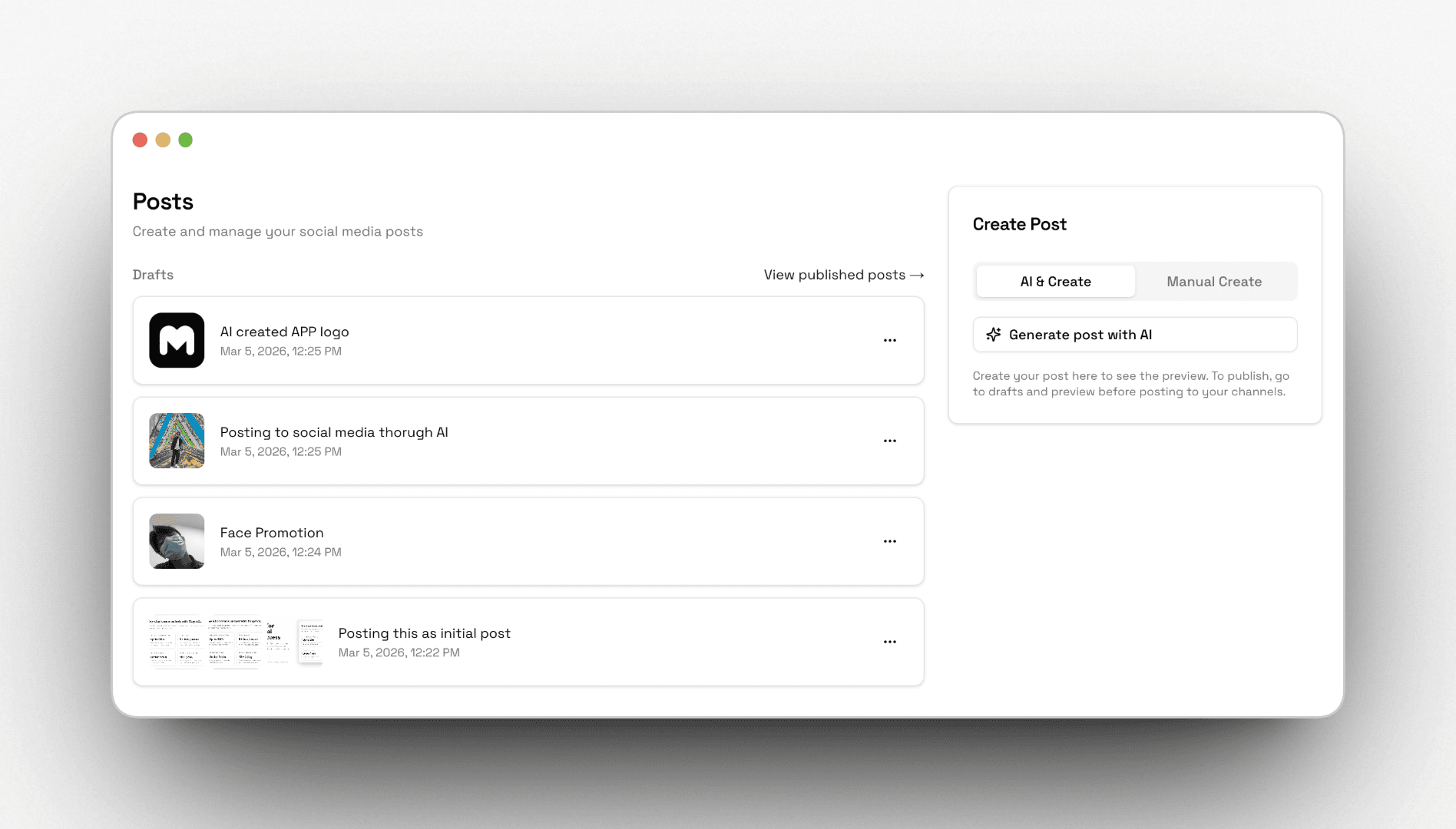Open the M logo draft thumbnail
Image resolution: width=1456 pixels, height=829 pixels.
coord(177,340)
